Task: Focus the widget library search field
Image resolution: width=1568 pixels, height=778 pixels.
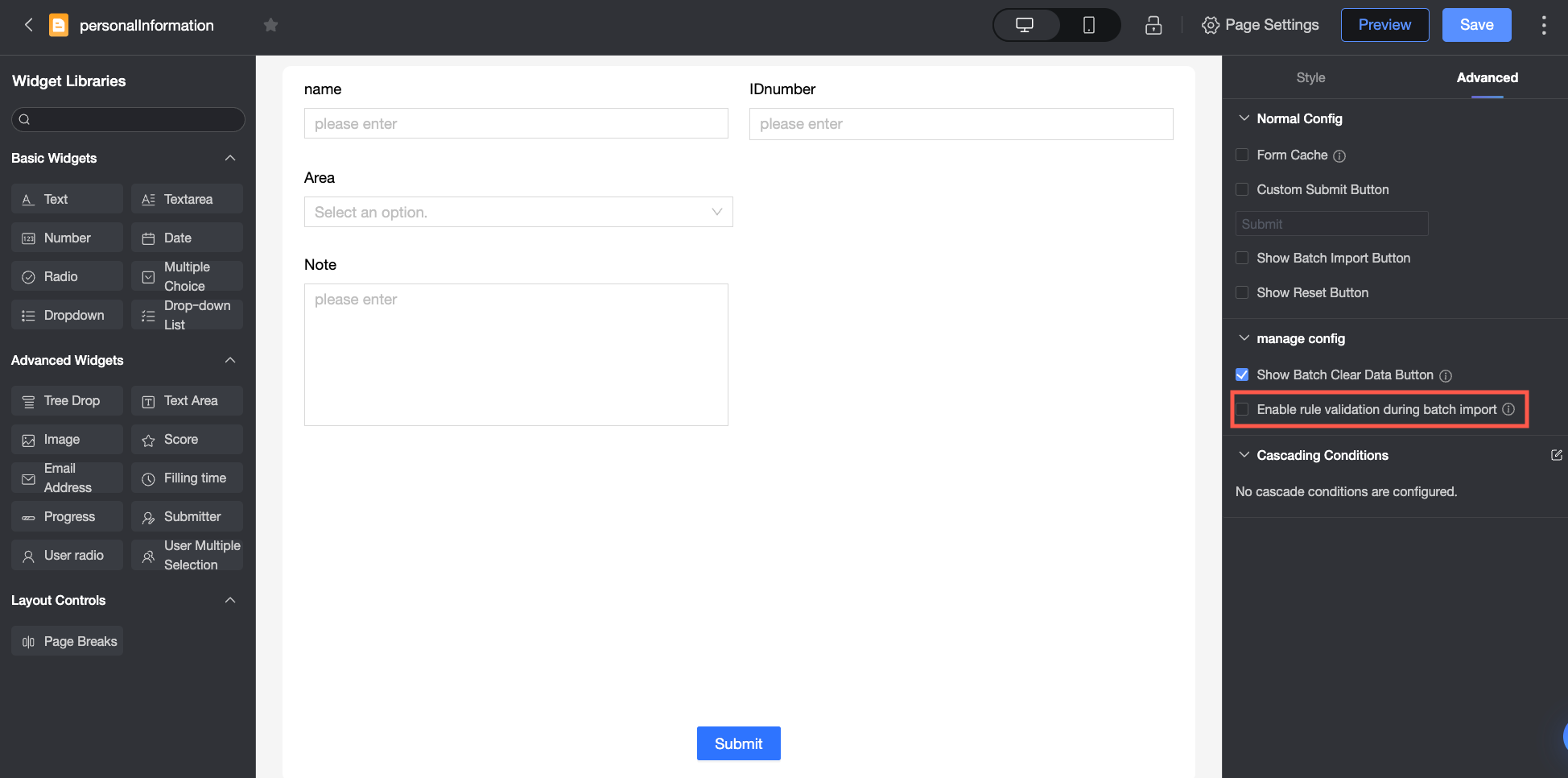Action: point(128,119)
